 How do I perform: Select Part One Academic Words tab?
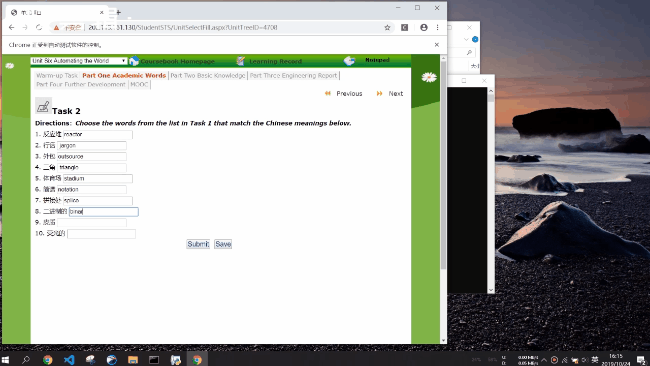(x=124, y=75)
